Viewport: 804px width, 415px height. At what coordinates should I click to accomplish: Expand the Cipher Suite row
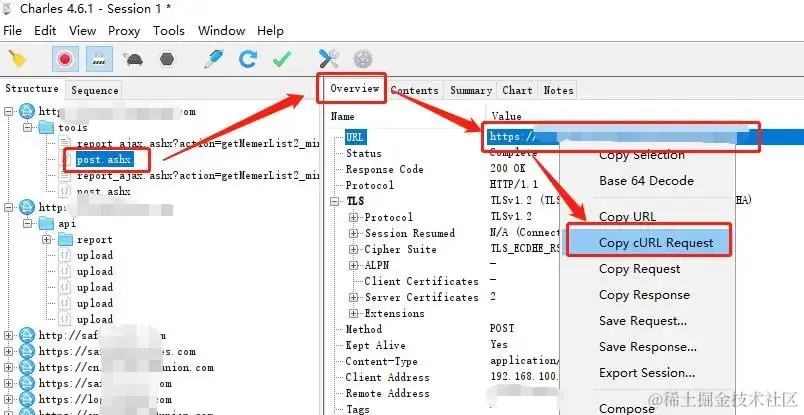click(x=353, y=249)
